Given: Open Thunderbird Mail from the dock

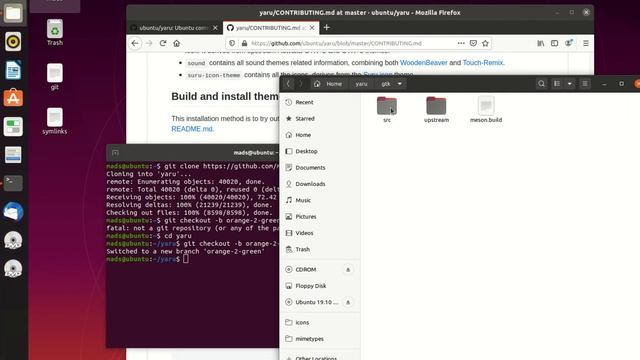Looking at the screenshot, I should tap(13, 211).
